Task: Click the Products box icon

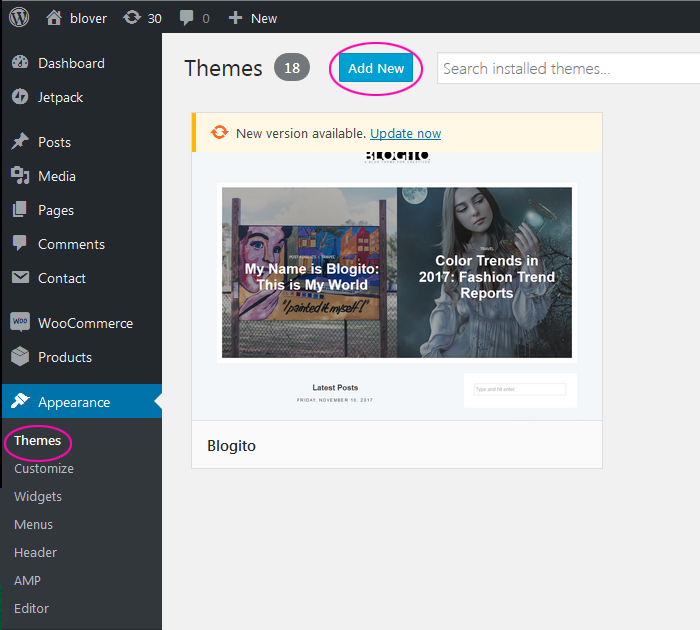Action: [x=20, y=356]
